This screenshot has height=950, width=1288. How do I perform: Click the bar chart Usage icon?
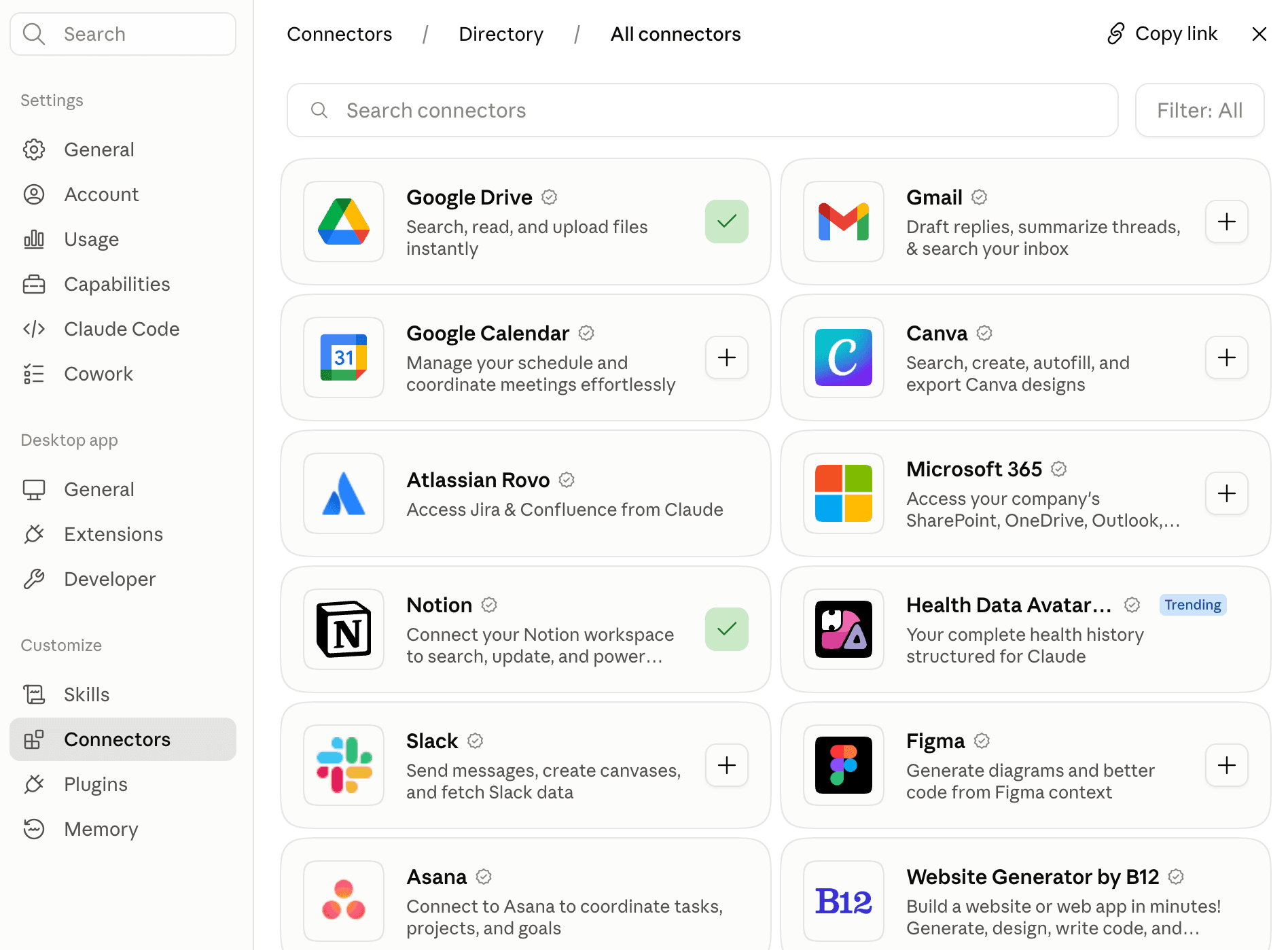click(x=34, y=239)
